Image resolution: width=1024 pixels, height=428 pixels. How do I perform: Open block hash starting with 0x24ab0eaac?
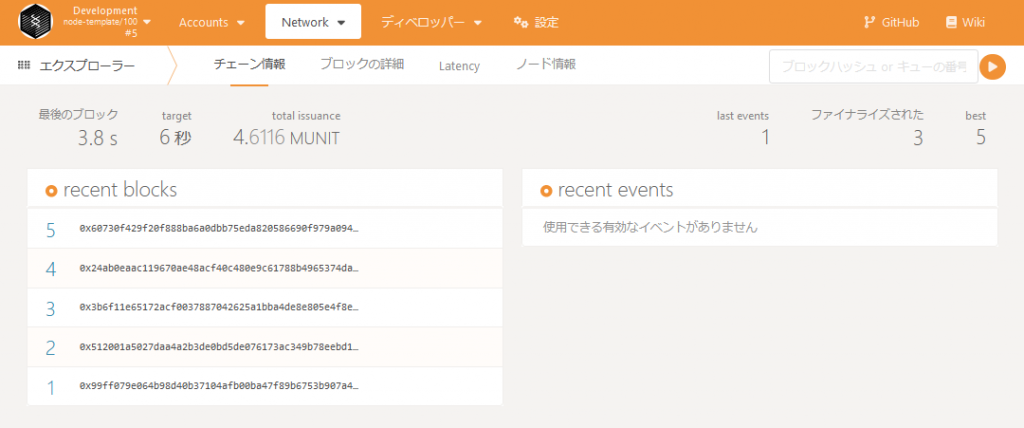218,269
